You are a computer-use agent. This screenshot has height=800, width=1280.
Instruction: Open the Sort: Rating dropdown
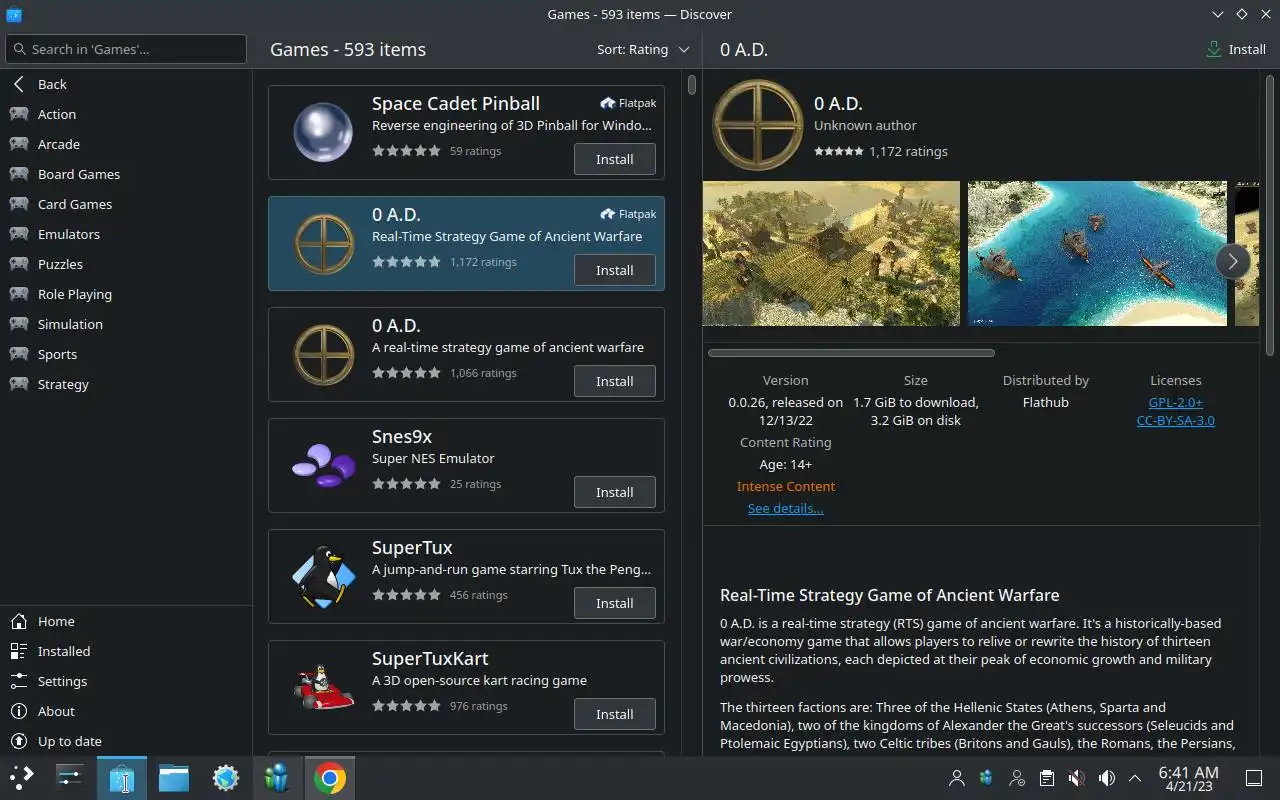(x=643, y=49)
